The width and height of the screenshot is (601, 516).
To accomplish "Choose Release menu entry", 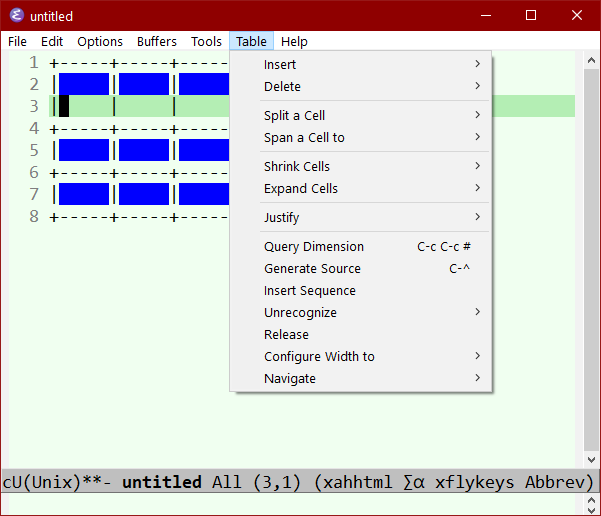I will (x=360, y=334).
